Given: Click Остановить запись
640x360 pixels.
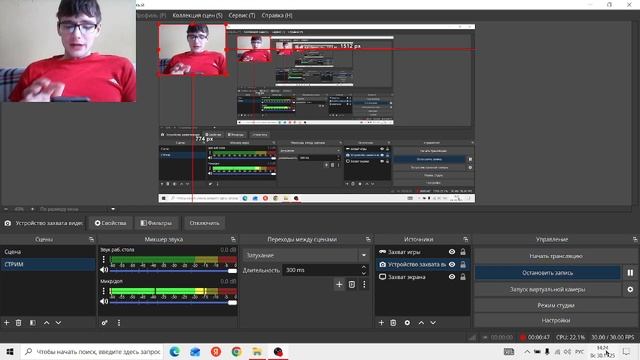Looking at the screenshot, I should [x=547, y=273].
